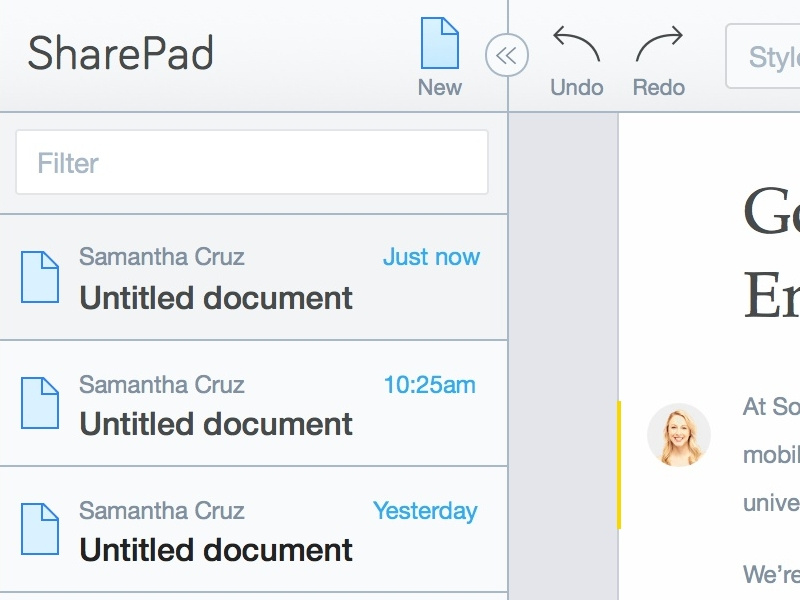Open the Untitled document from yesterday
The width and height of the screenshot is (800, 600).
click(x=216, y=550)
